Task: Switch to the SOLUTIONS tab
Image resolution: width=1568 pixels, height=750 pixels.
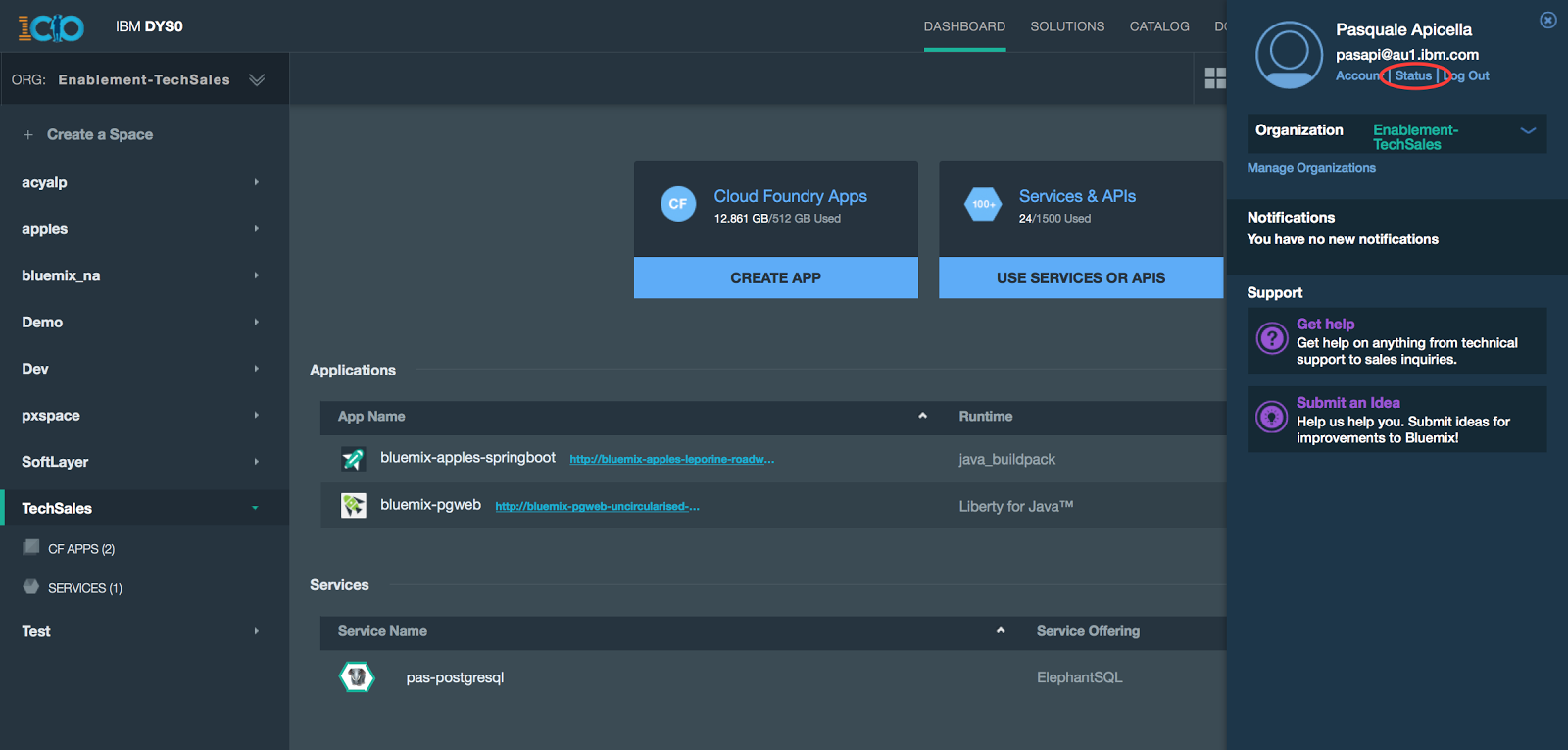Action: (x=1067, y=26)
